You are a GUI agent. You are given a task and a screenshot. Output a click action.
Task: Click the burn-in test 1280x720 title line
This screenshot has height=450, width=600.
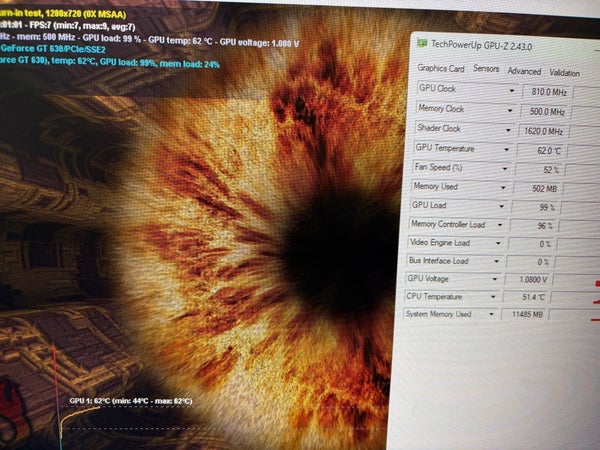63,14
